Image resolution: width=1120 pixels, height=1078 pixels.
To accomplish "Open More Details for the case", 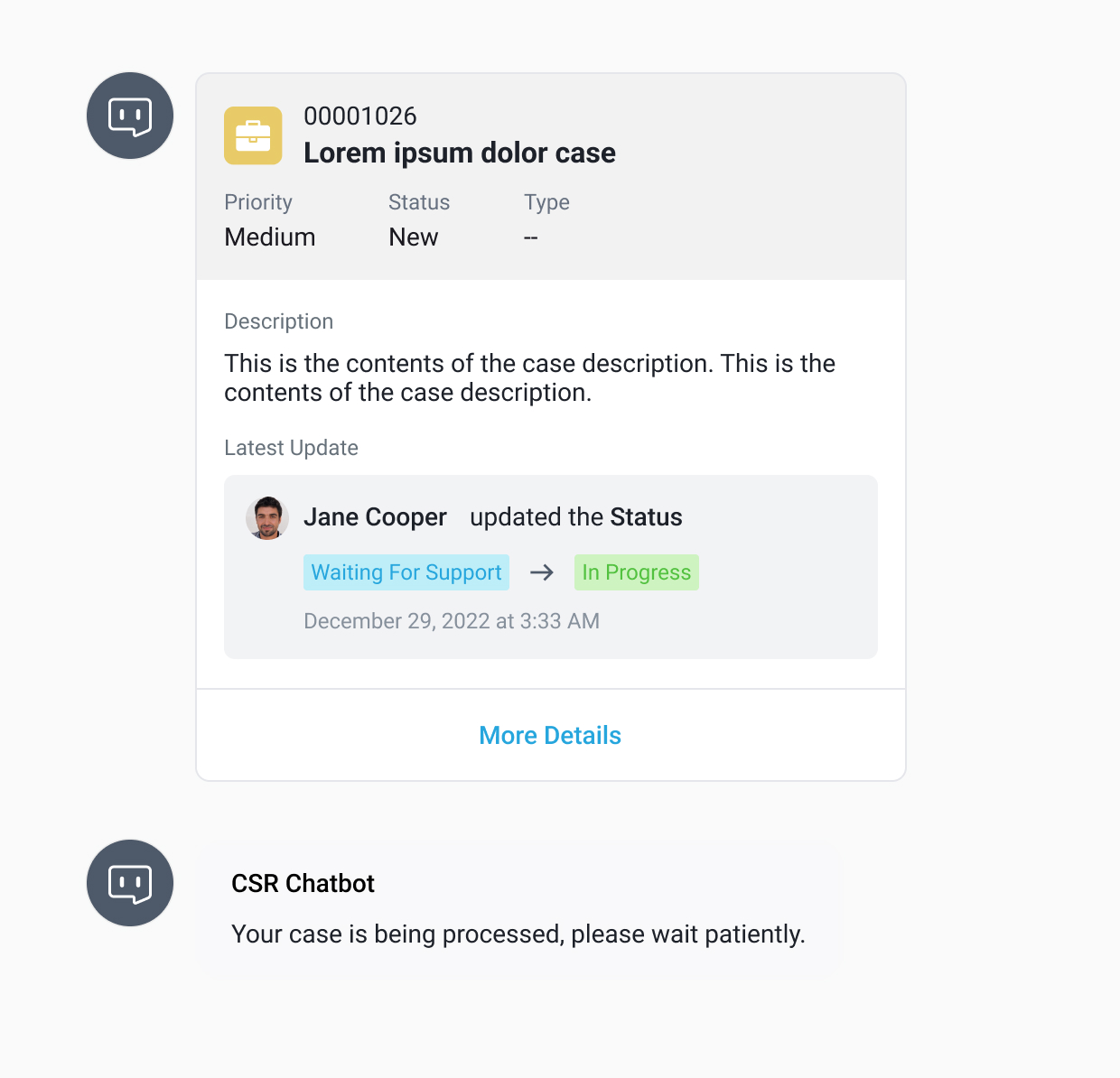I will (x=550, y=735).
